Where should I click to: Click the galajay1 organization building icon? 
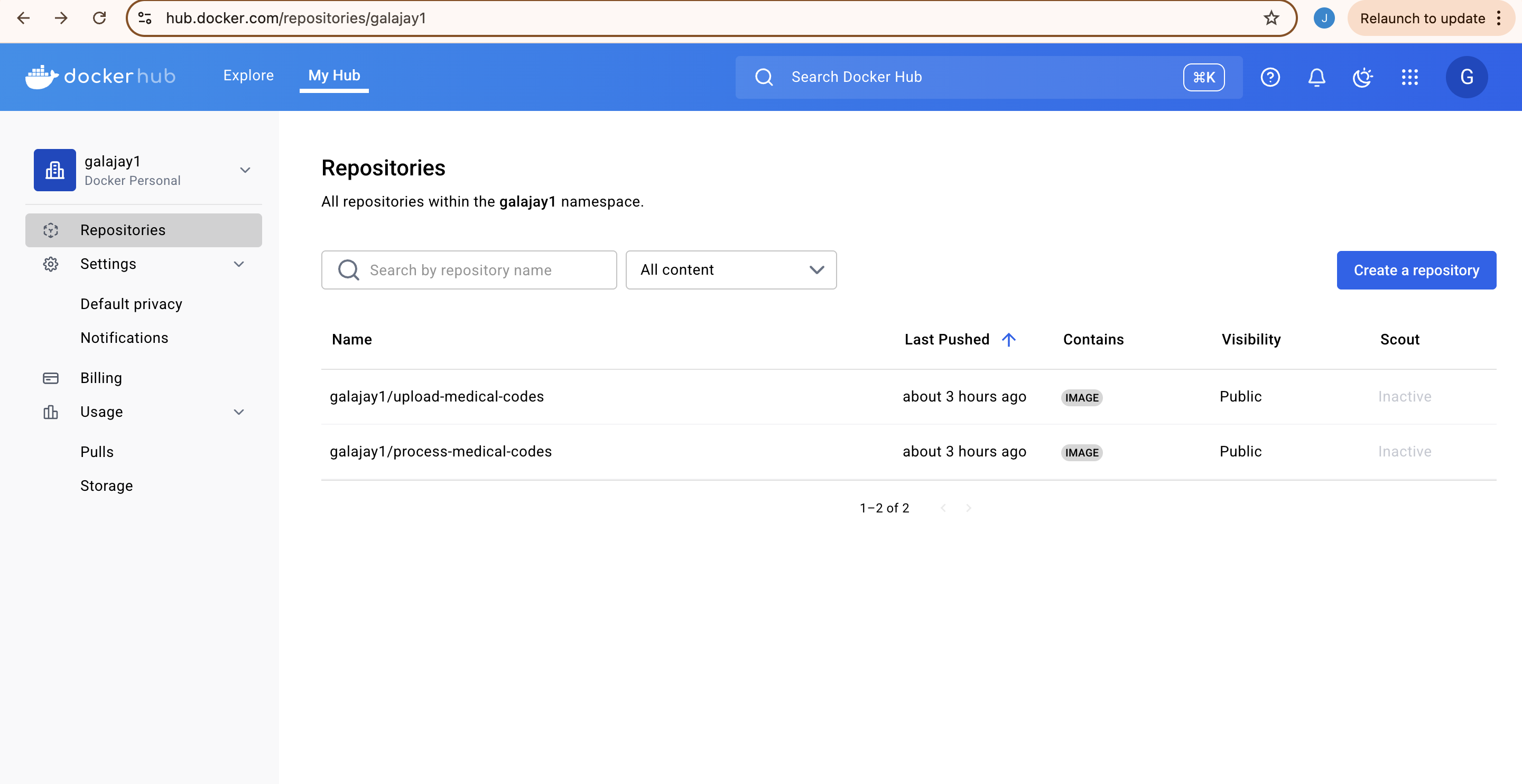pyautogui.click(x=54, y=170)
